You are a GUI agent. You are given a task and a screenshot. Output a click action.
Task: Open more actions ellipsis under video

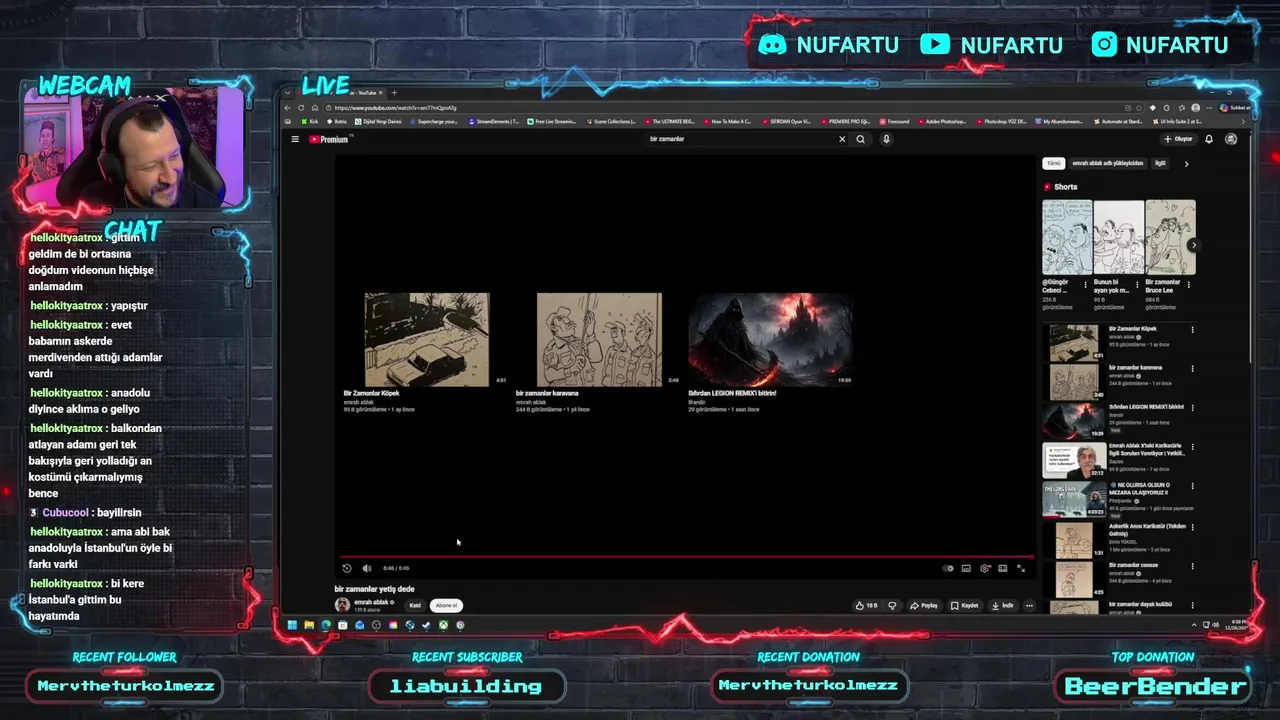tap(1029, 605)
